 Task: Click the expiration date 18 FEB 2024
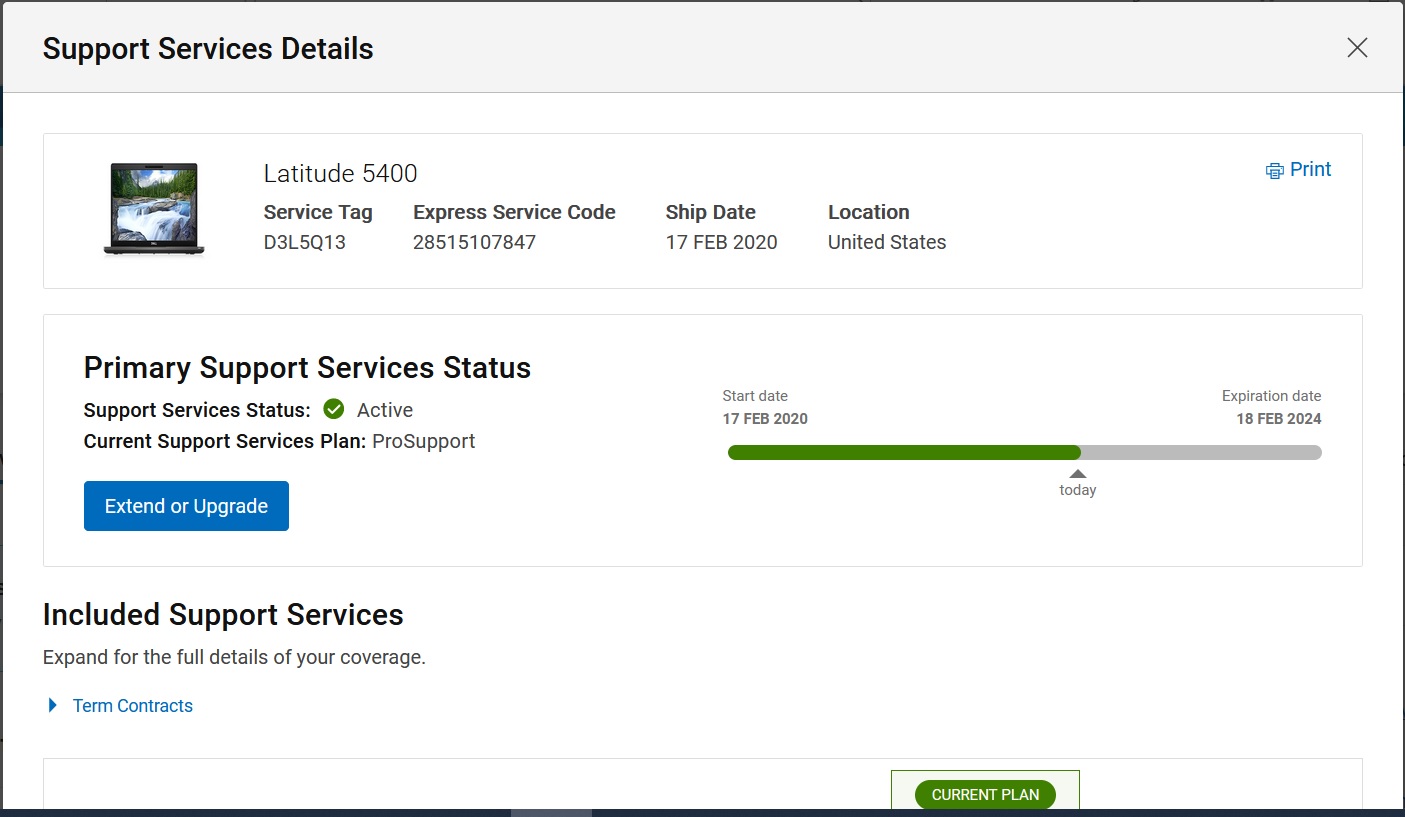pos(1278,419)
